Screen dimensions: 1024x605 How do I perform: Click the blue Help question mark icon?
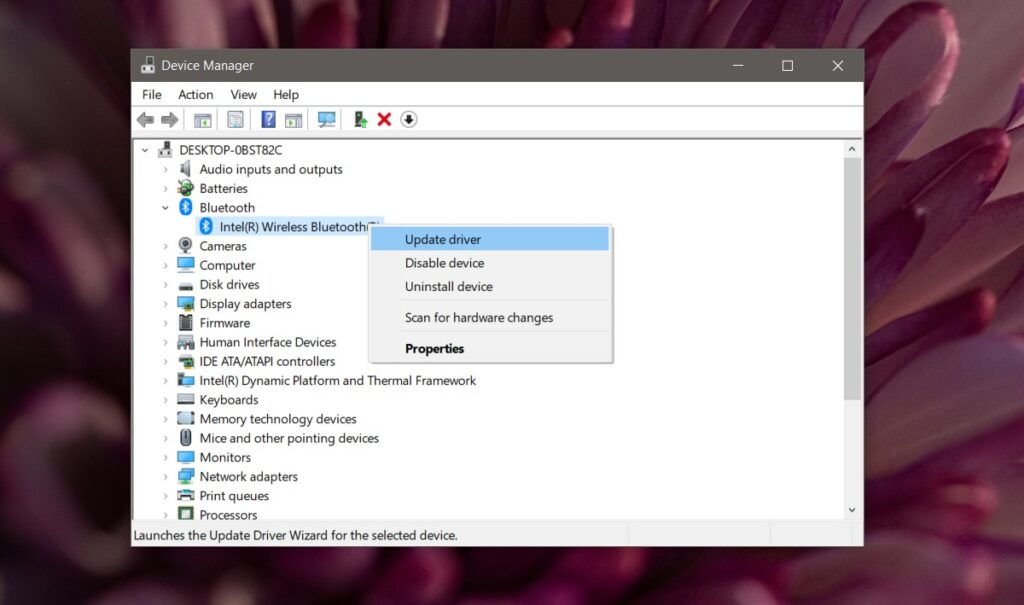[268, 120]
